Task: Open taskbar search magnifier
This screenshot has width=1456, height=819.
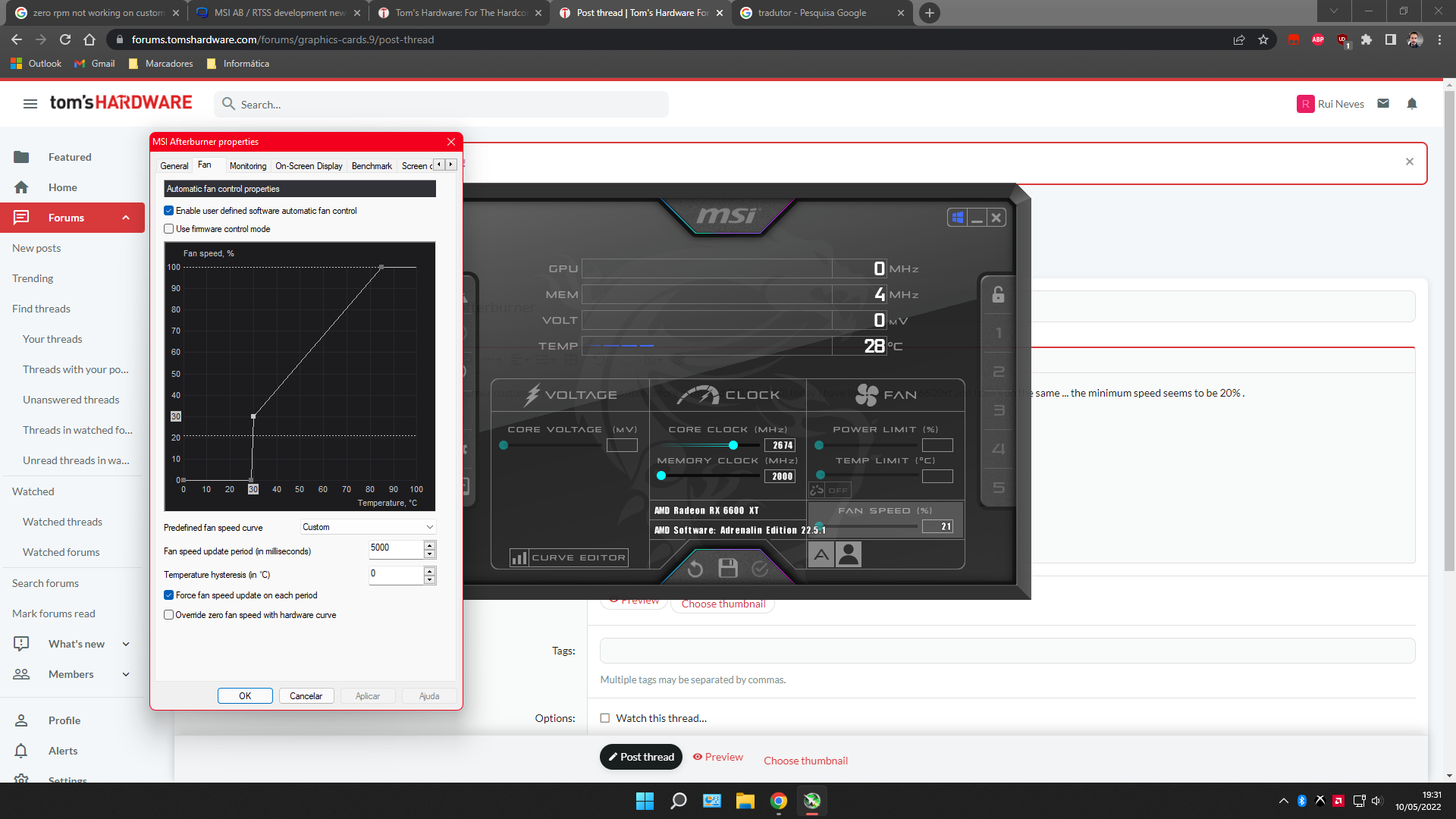Action: [679, 801]
